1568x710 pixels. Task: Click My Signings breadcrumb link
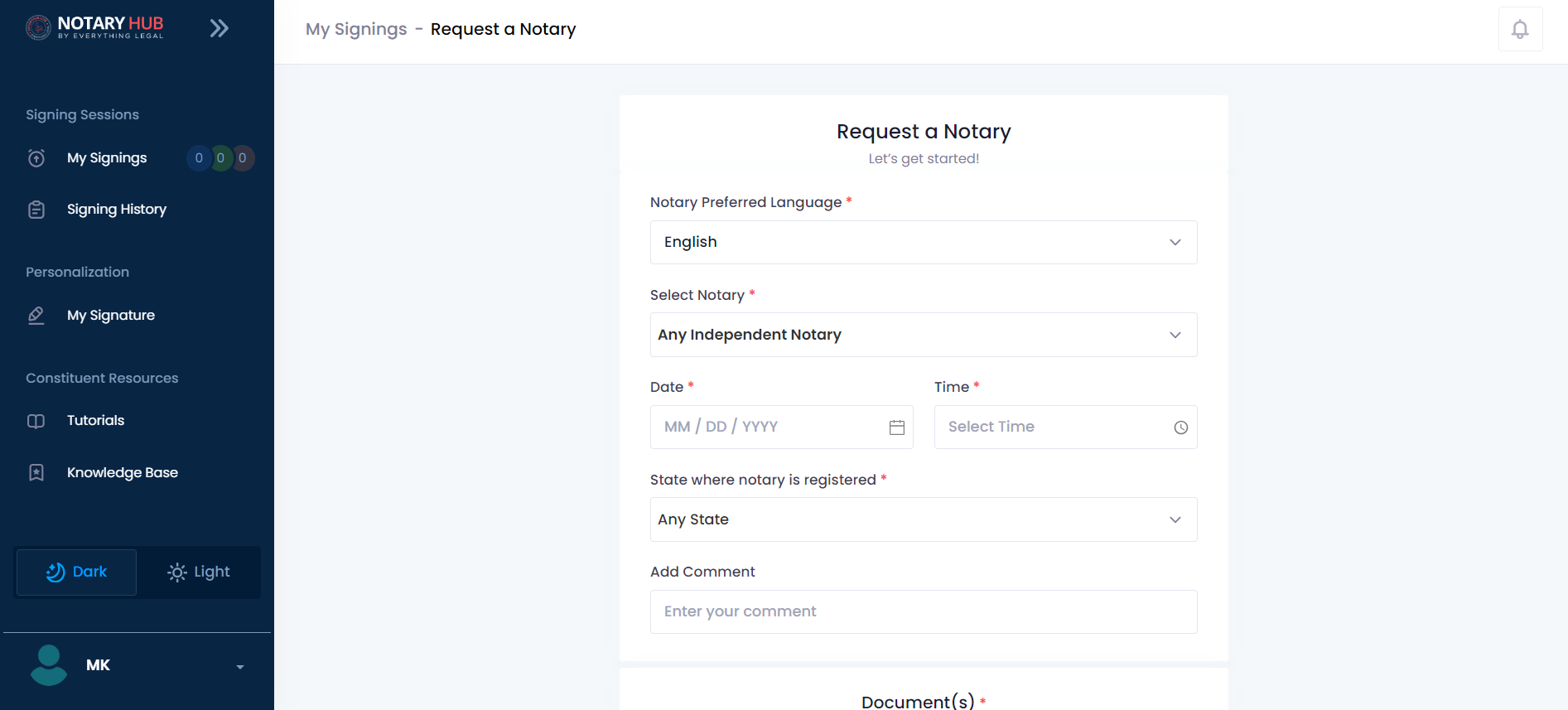point(356,30)
